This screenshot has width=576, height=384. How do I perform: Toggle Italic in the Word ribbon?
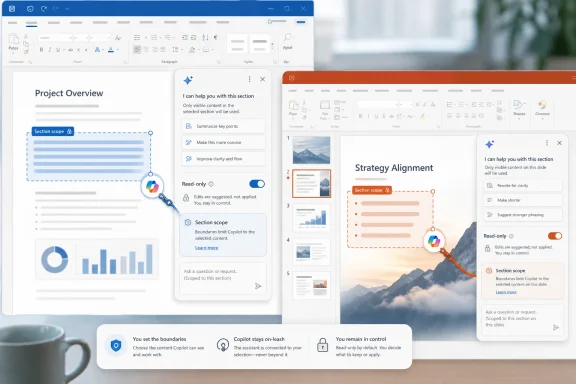50,50
